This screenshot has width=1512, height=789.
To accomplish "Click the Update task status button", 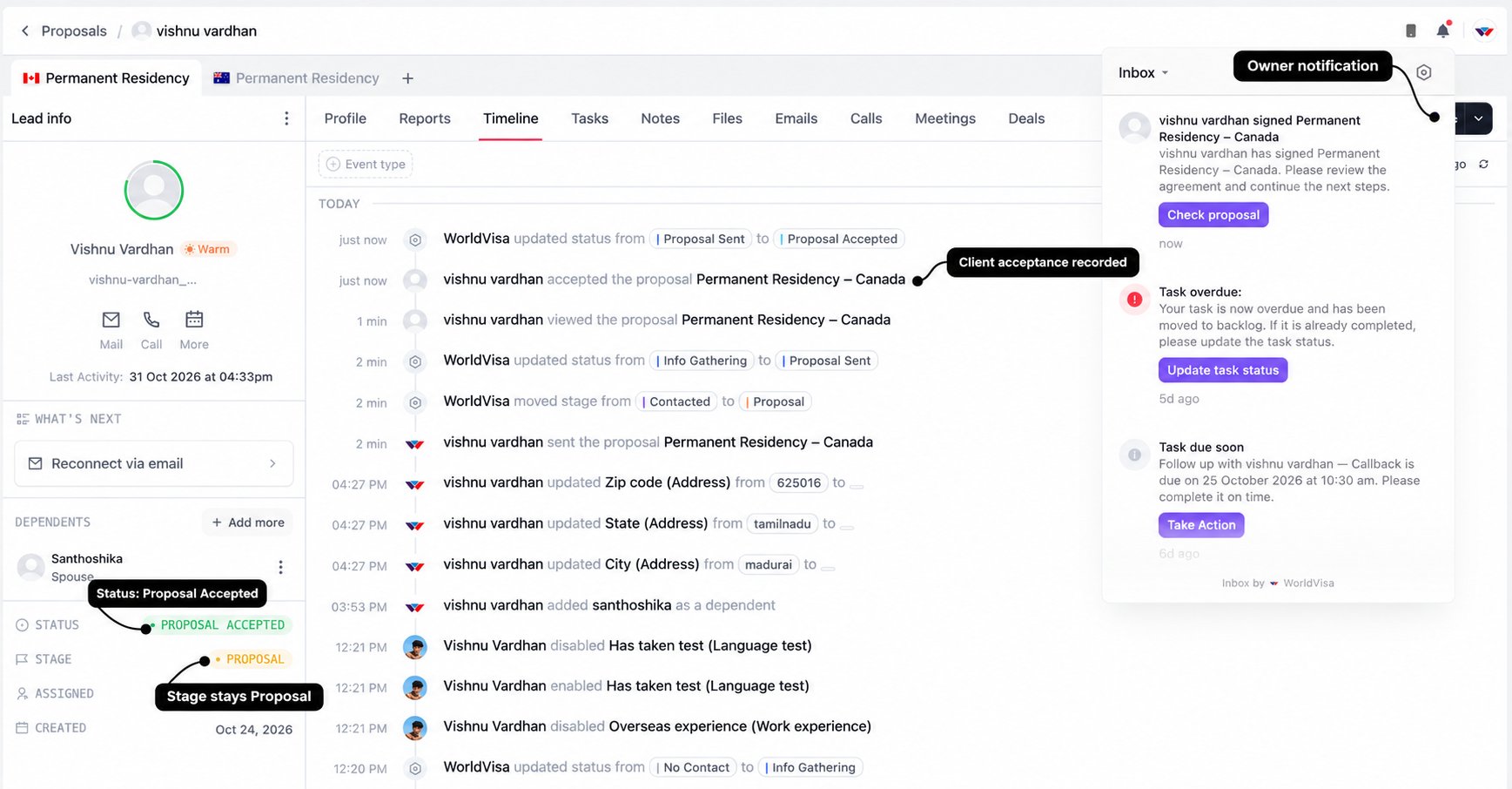I will tap(1223, 370).
